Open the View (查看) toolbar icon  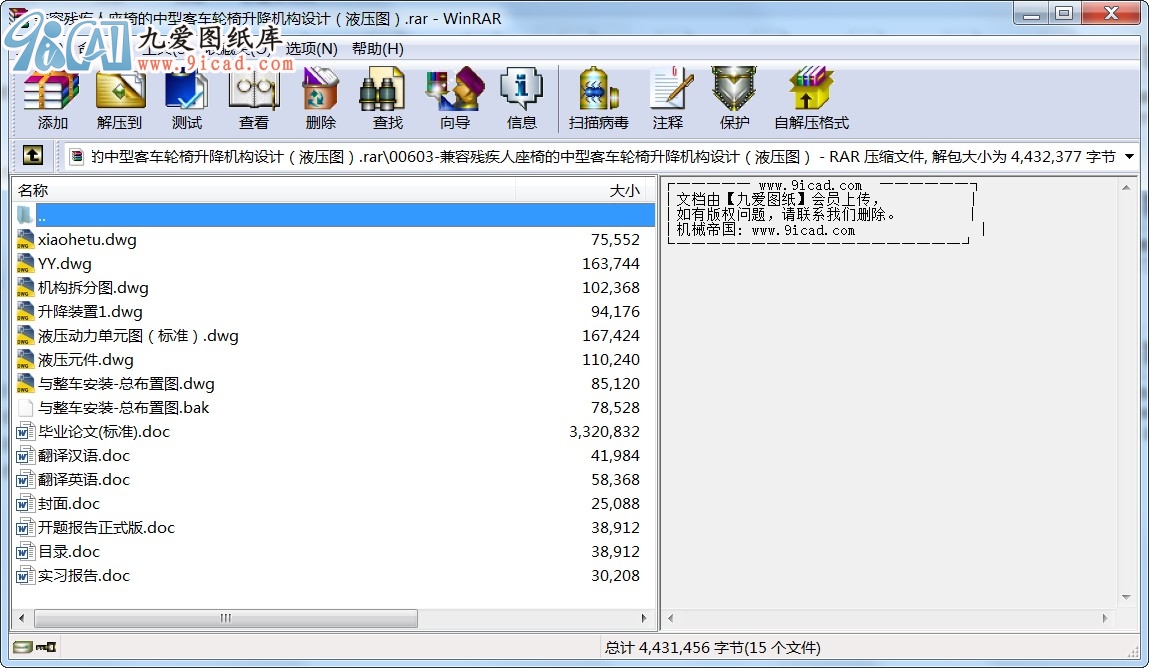click(253, 100)
